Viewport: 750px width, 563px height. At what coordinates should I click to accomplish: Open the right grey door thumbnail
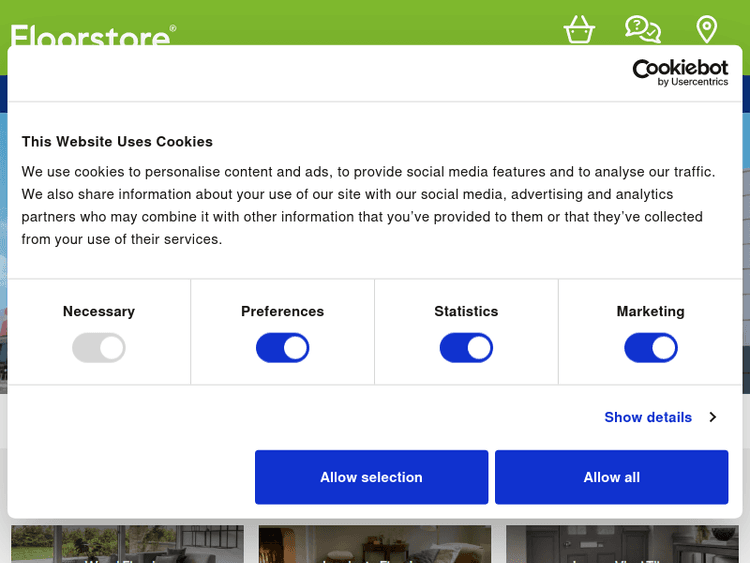[621, 543]
